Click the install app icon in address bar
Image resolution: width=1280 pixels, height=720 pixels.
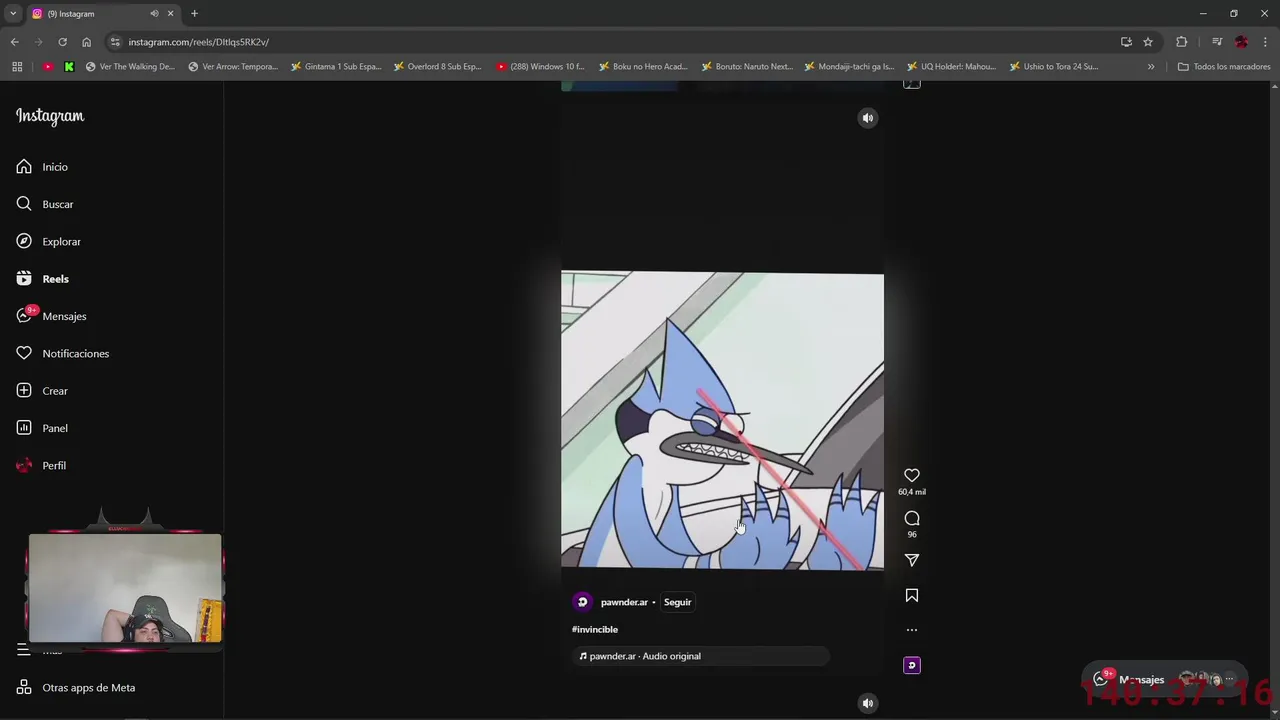pyautogui.click(x=1126, y=42)
